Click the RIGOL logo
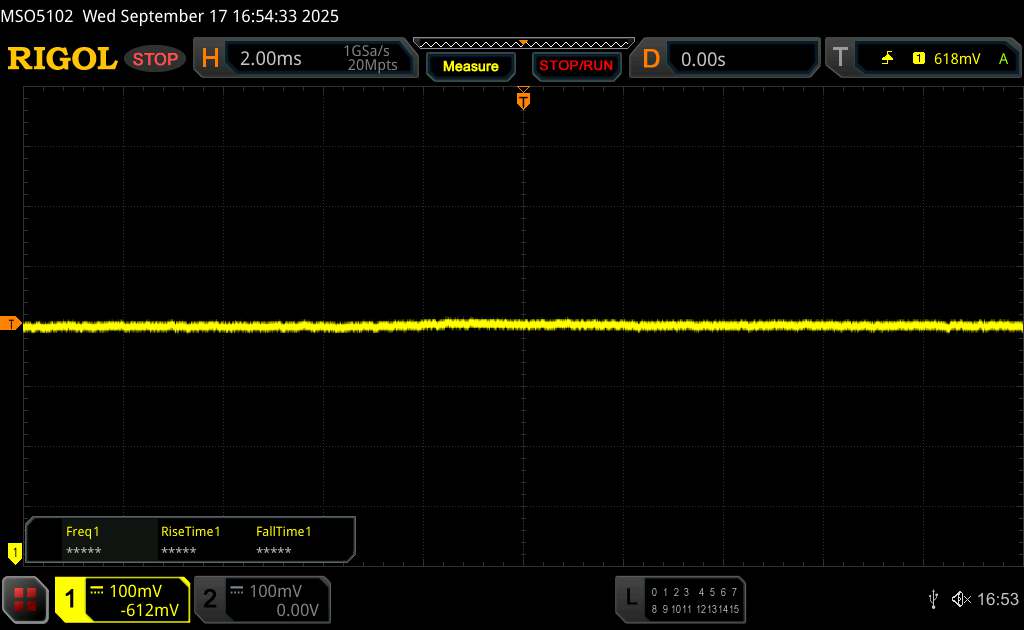This screenshot has width=1024, height=630. (62, 59)
